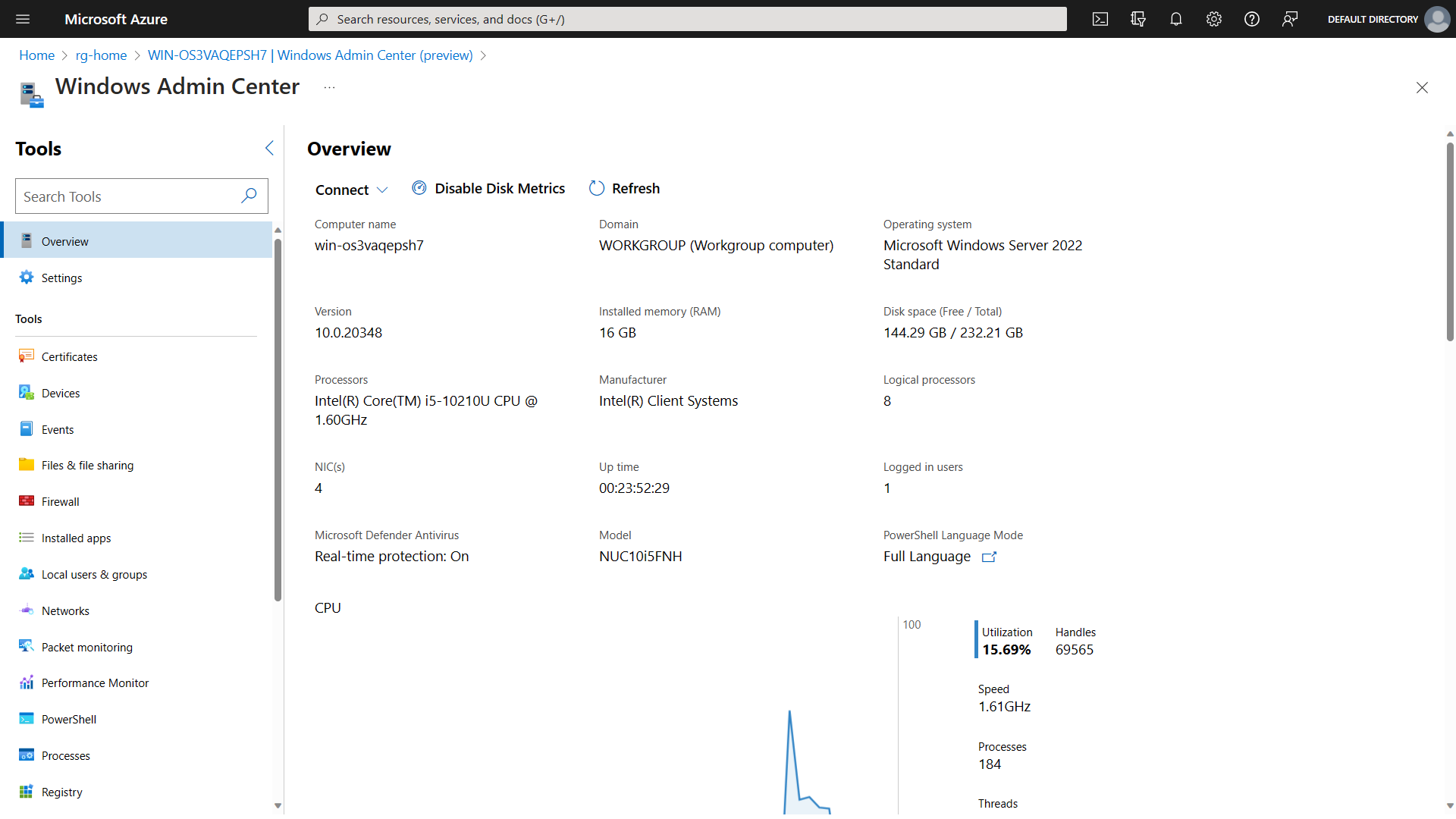This screenshot has height=819, width=1456.
Task: Click the Events tool icon
Action: pos(27,429)
